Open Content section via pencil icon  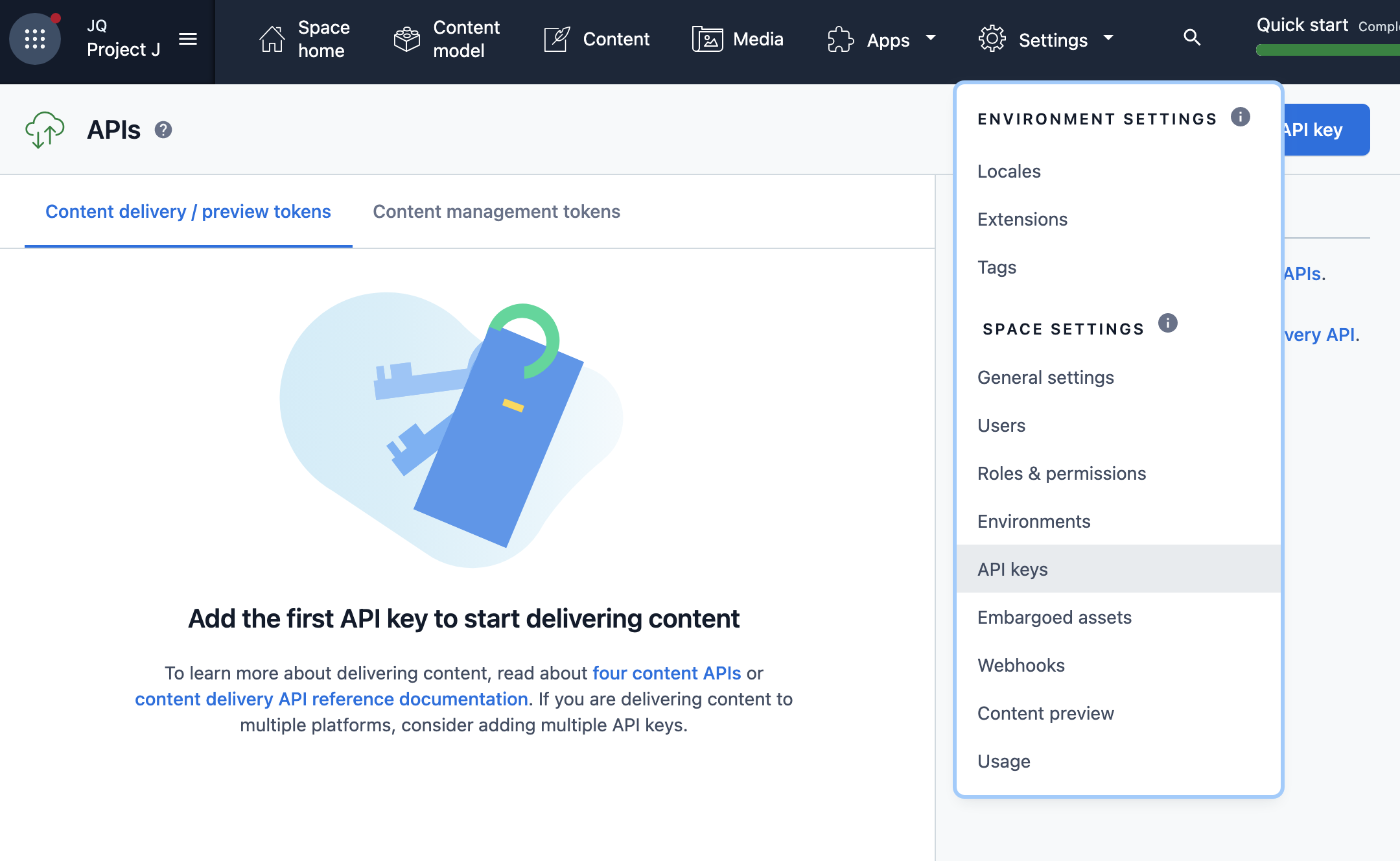tap(556, 39)
